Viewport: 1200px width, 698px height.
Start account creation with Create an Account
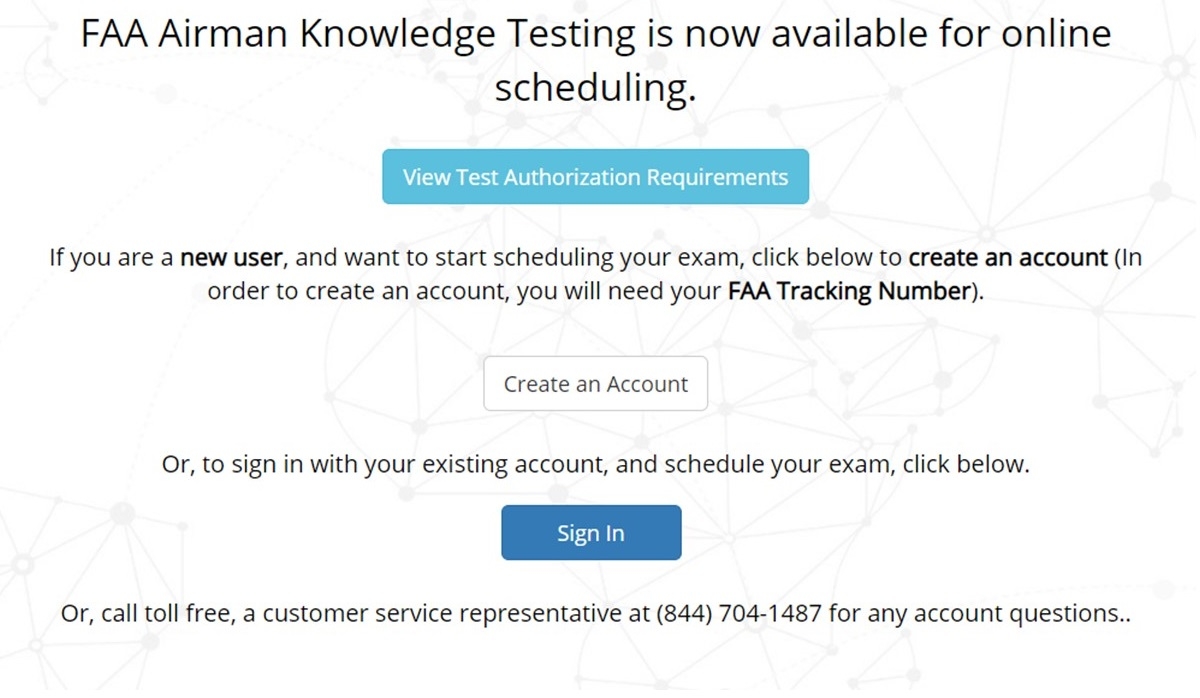point(595,383)
